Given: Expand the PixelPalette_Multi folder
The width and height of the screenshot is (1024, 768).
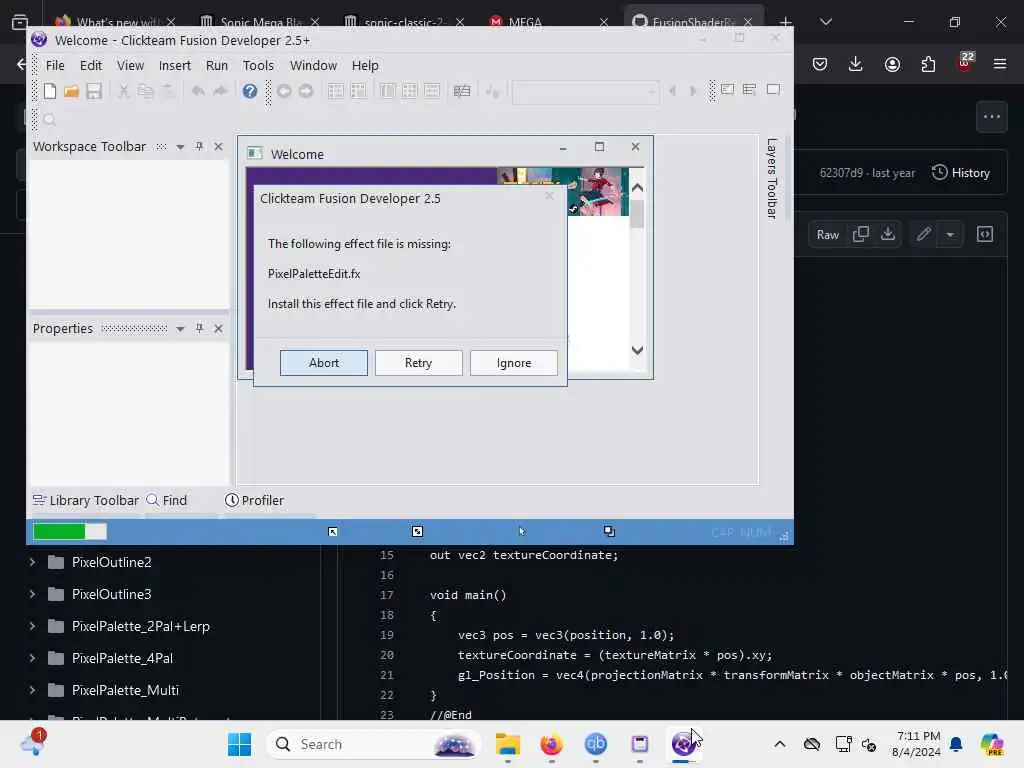Looking at the screenshot, I should click(31, 690).
